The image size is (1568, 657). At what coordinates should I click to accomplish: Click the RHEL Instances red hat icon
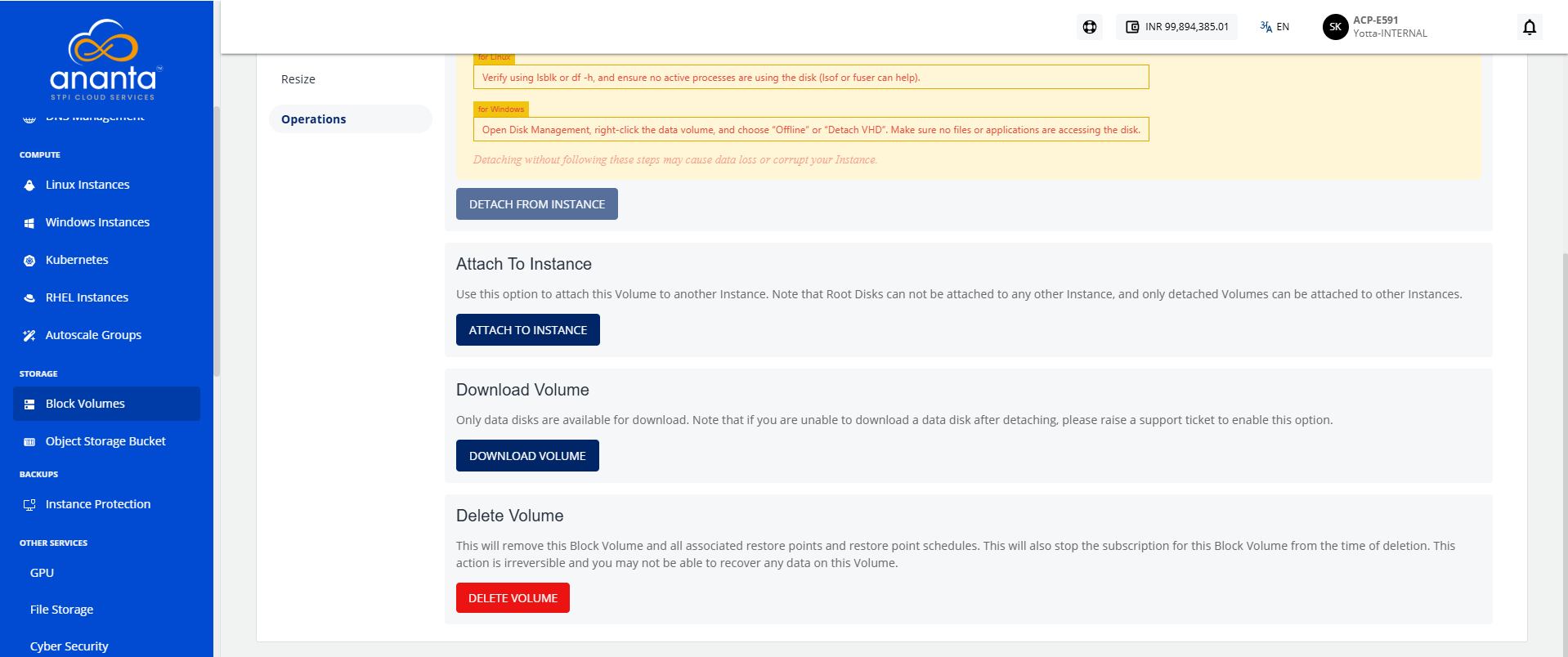[x=29, y=298]
